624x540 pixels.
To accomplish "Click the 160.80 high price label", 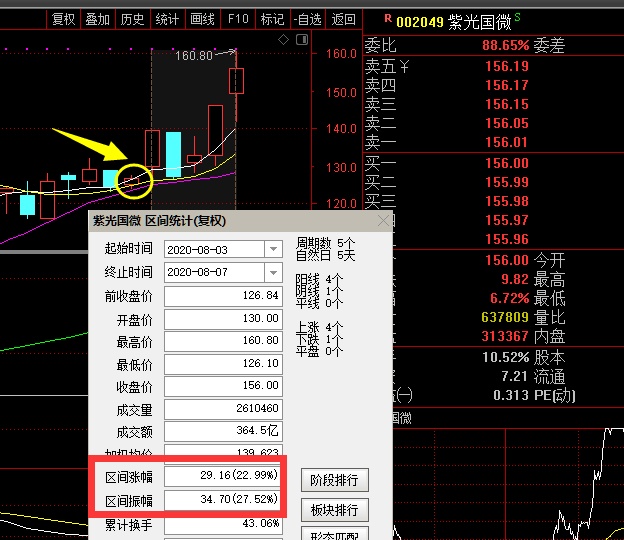I will 194,56.
